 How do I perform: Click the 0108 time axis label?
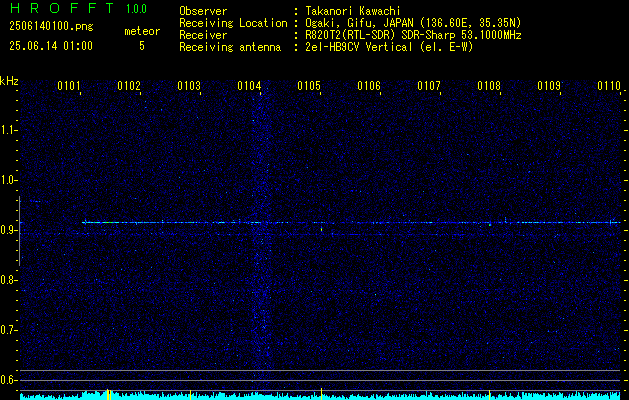click(x=489, y=86)
